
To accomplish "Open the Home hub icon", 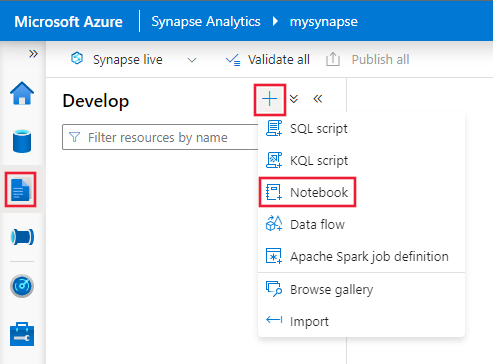I will [x=22, y=93].
